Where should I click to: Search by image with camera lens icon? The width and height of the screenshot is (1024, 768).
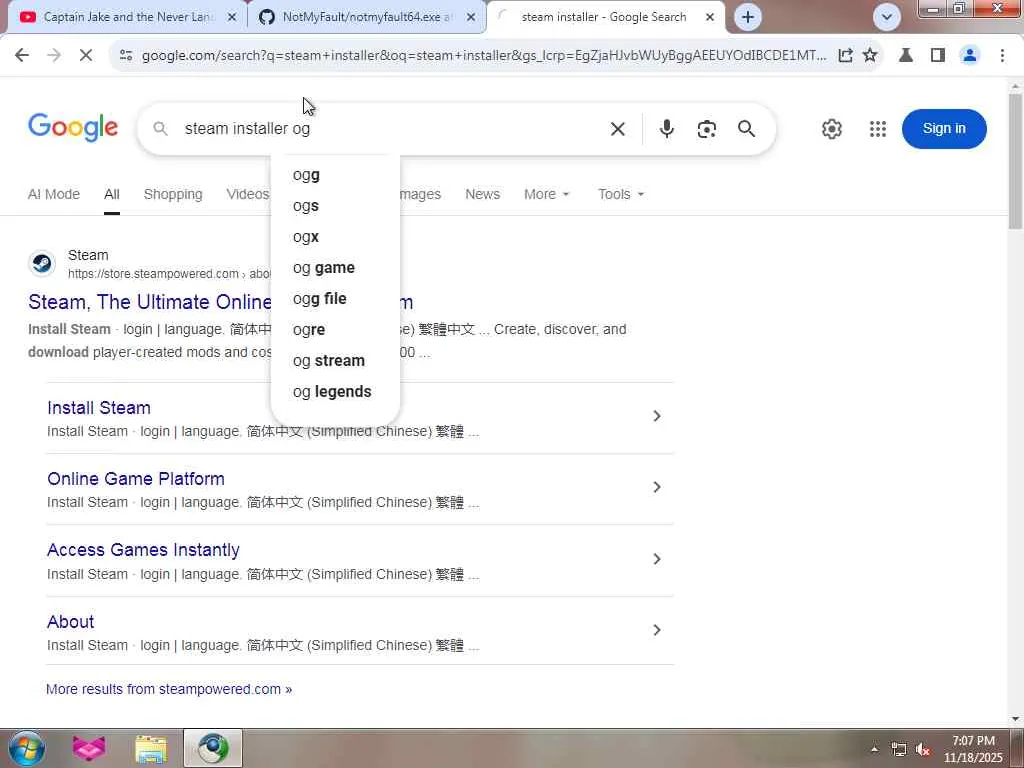point(706,129)
